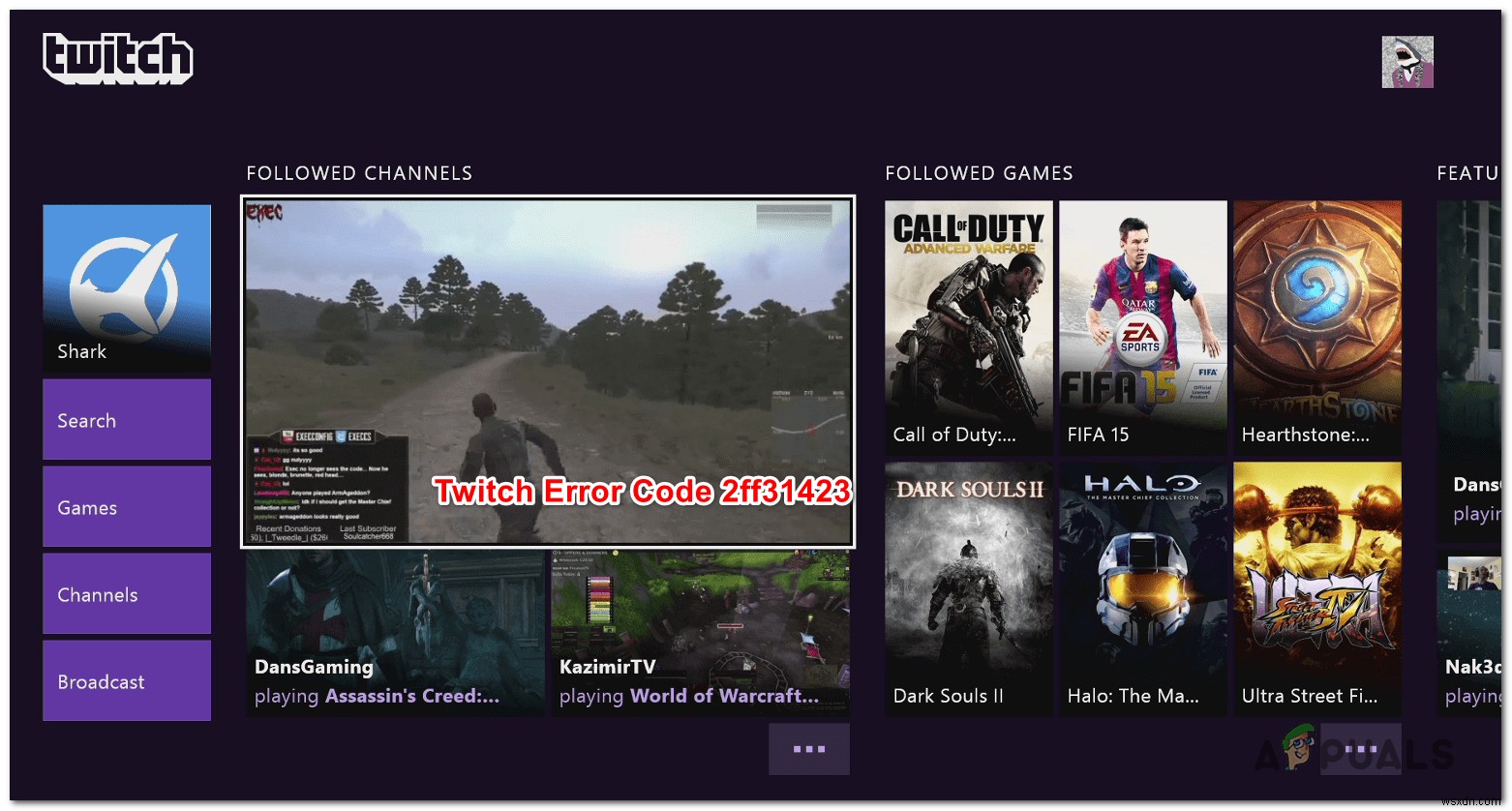The height and width of the screenshot is (811, 1512).
Task: Open the ellipsis menu below Followed Channels
Action: point(808,748)
